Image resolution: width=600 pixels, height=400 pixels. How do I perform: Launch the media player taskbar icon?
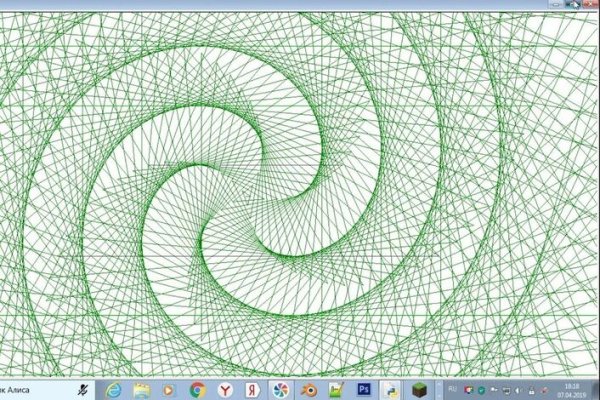click(169, 388)
